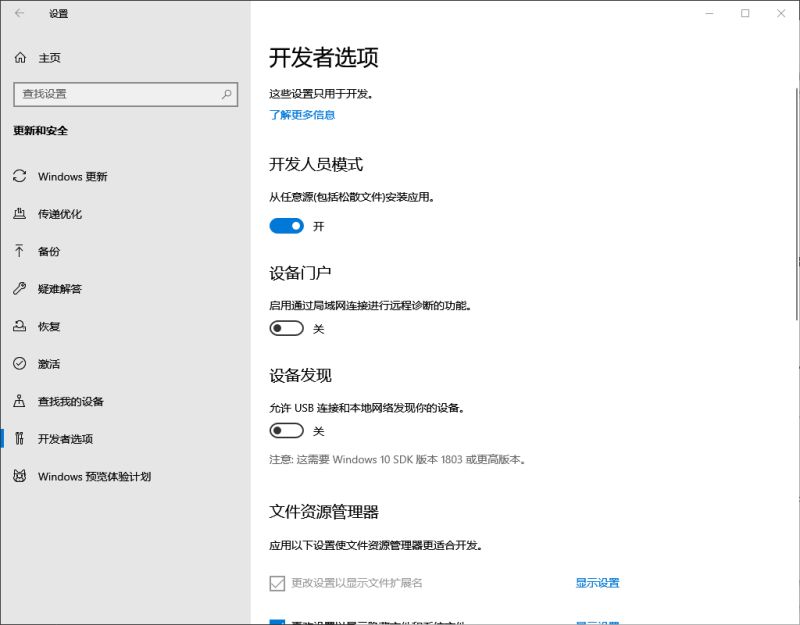Select 恢复 in the sidebar
This screenshot has height=625, width=800.
click(x=49, y=326)
